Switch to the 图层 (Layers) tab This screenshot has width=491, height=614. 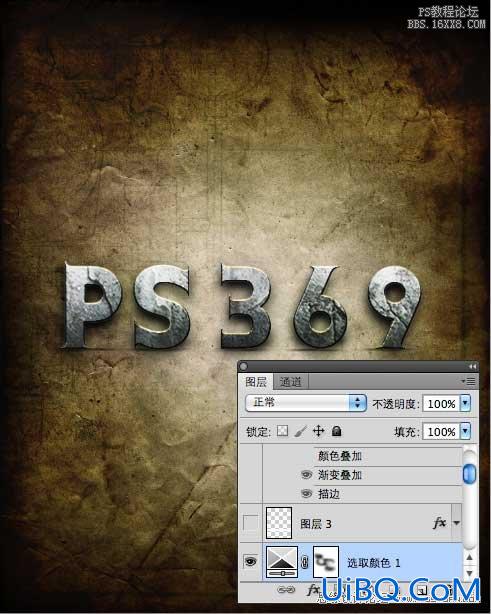[x=256, y=381]
